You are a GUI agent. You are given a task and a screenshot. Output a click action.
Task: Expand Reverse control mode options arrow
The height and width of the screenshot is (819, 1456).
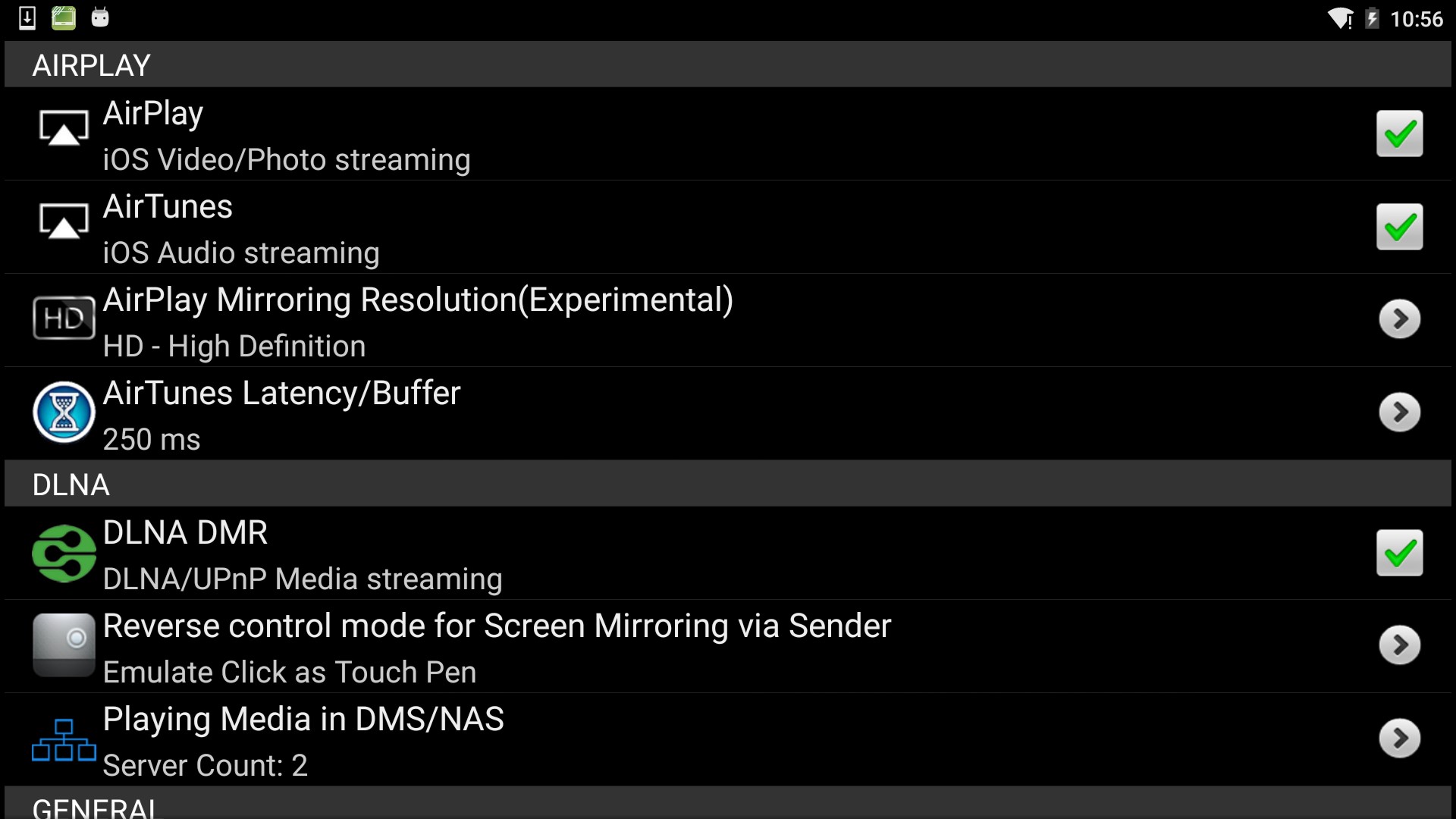(x=1399, y=645)
